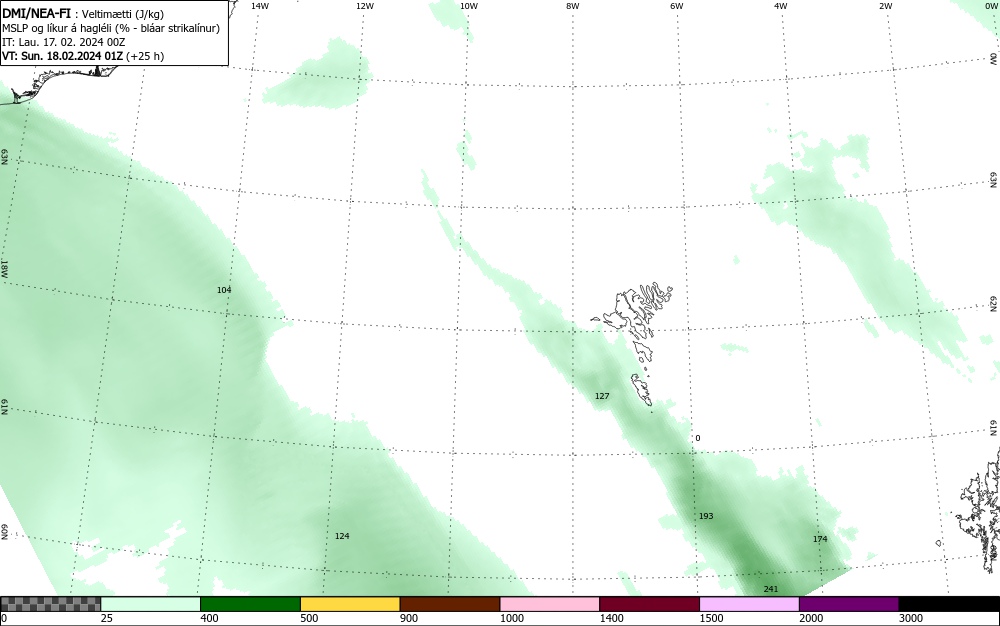Image resolution: width=1000 pixels, height=626 pixels.
Task: Click the CAPE value 241 at bottom
Action: click(771, 589)
